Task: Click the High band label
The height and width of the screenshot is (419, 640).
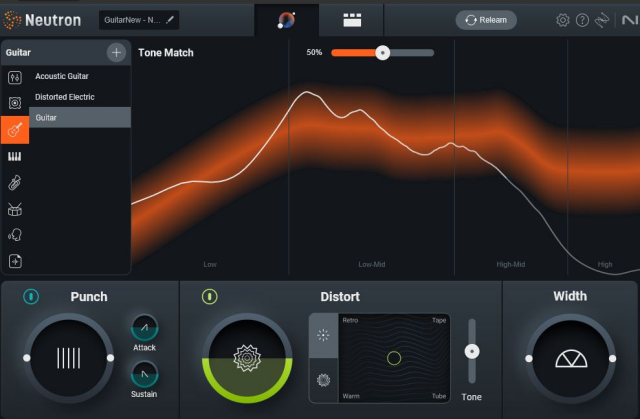Action: [605, 264]
